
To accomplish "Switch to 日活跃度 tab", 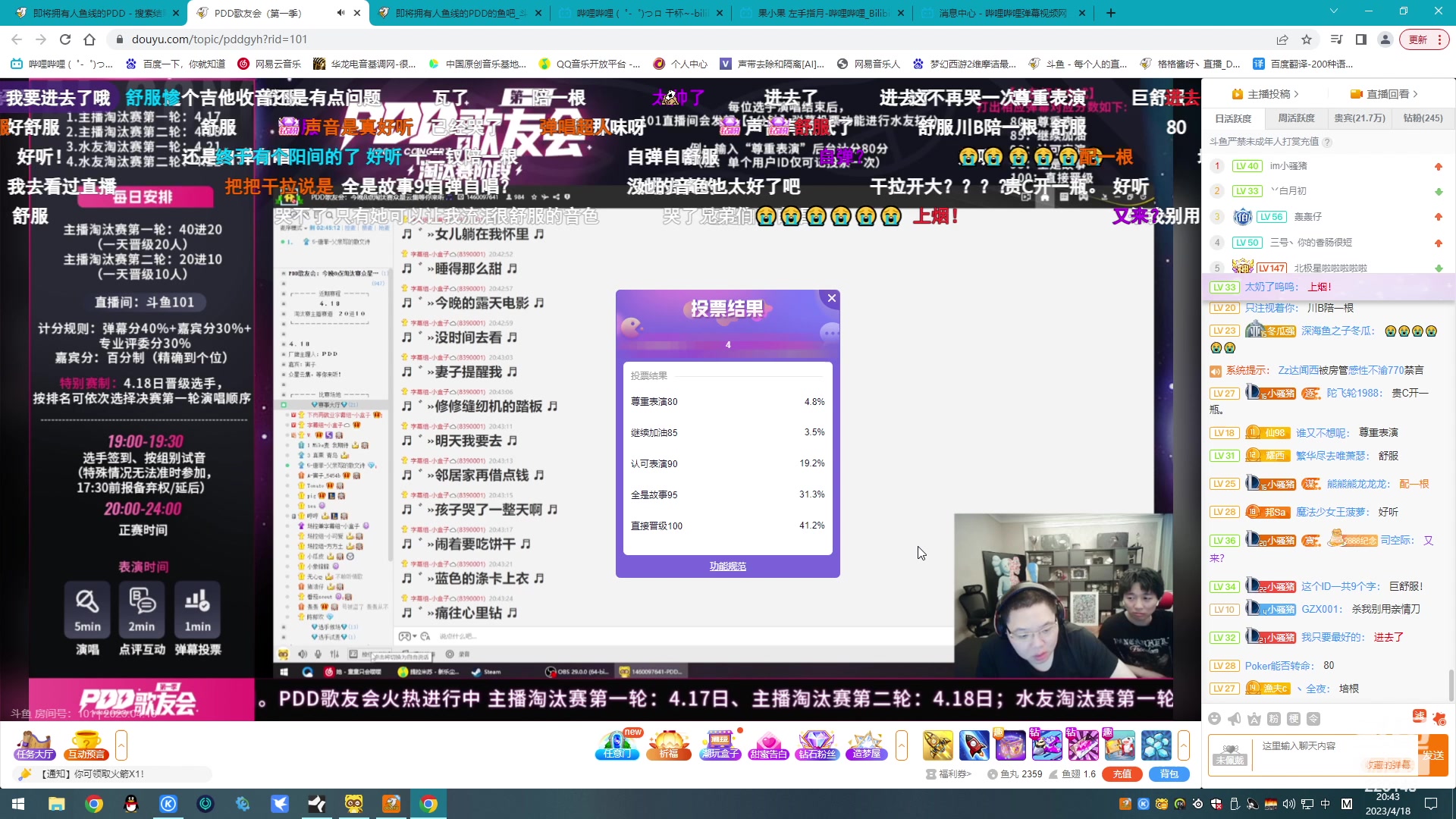I will click(x=1234, y=118).
